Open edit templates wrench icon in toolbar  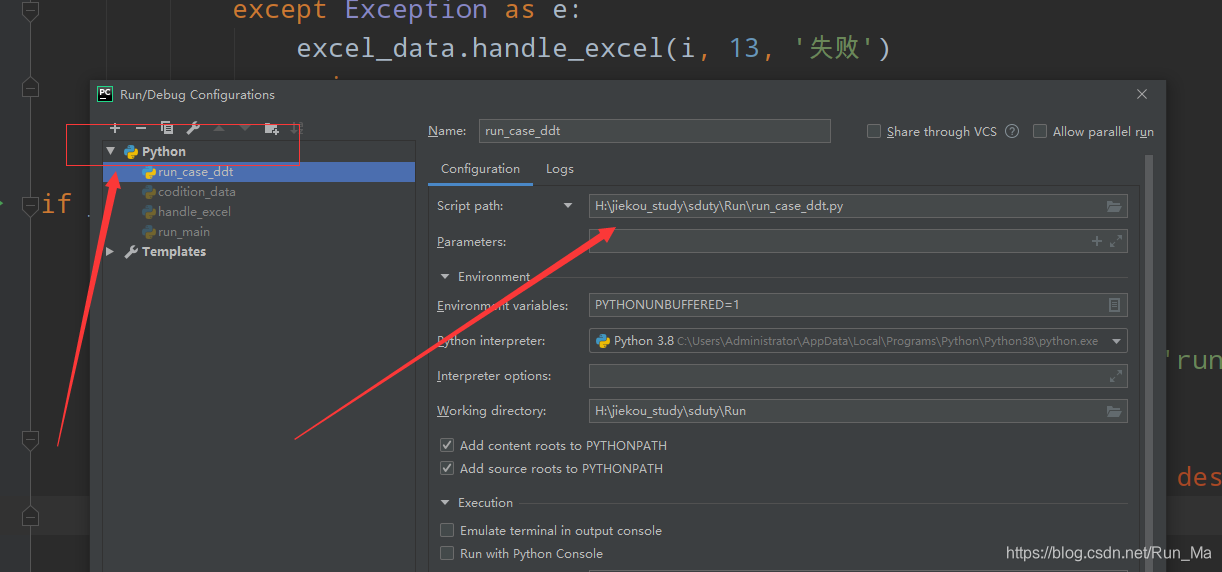click(x=193, y=128)
